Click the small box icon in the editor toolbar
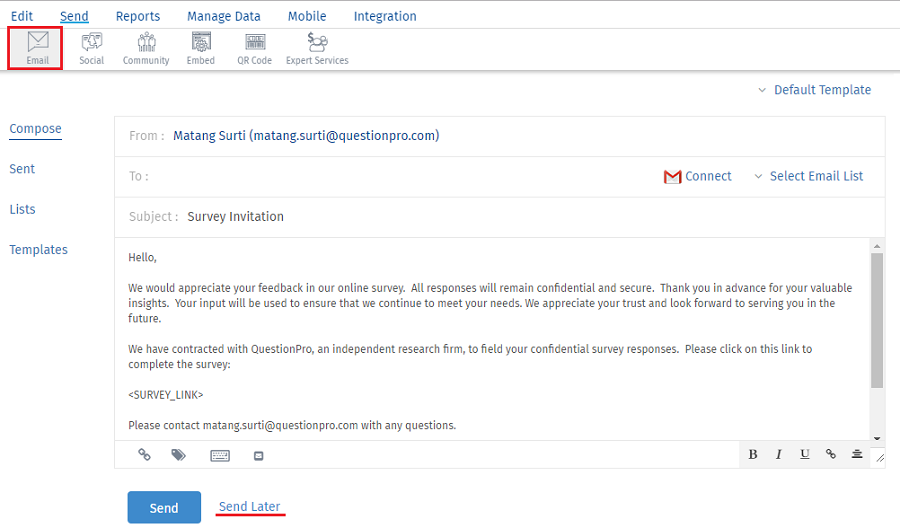Image resolution: width=900 pixels, height=528 pixels. [x=259, y=456]
